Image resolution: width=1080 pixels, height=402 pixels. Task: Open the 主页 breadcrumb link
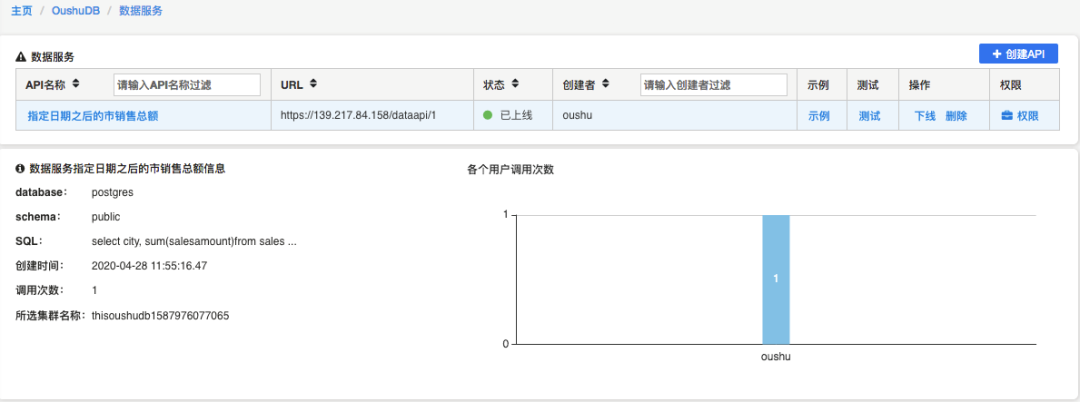pyautogui.click(x=21, y=11)
